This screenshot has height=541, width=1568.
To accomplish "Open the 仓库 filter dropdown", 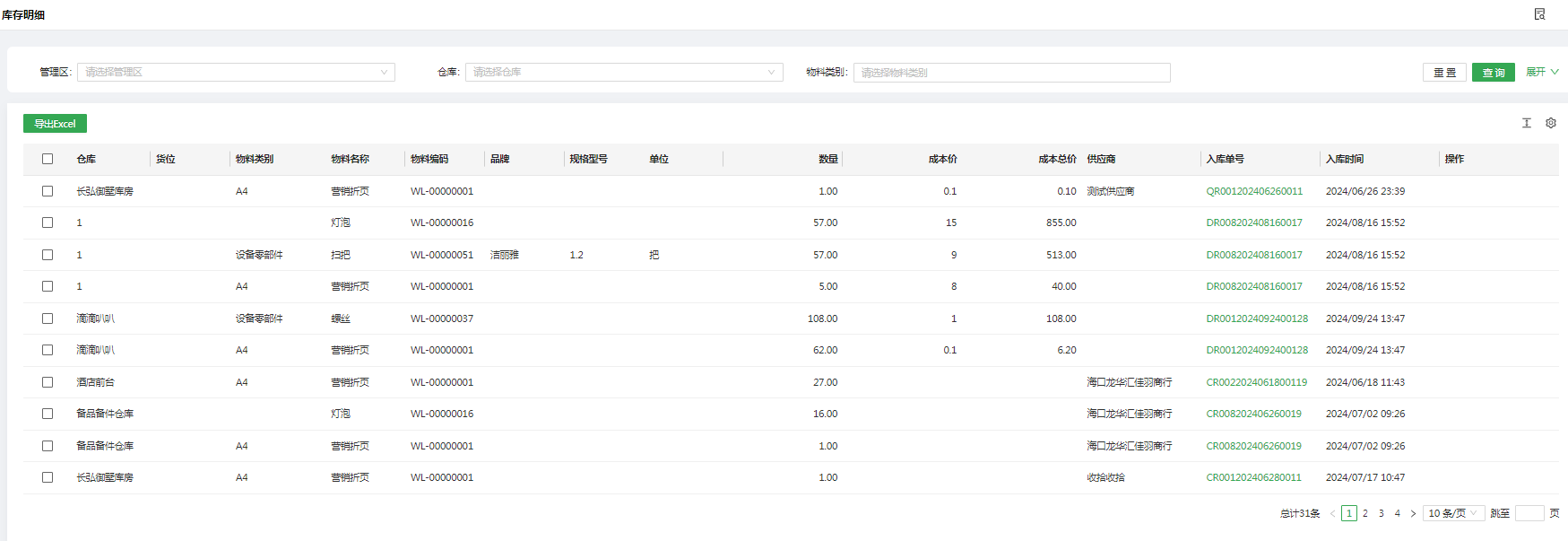I will (x=624, y=72).
